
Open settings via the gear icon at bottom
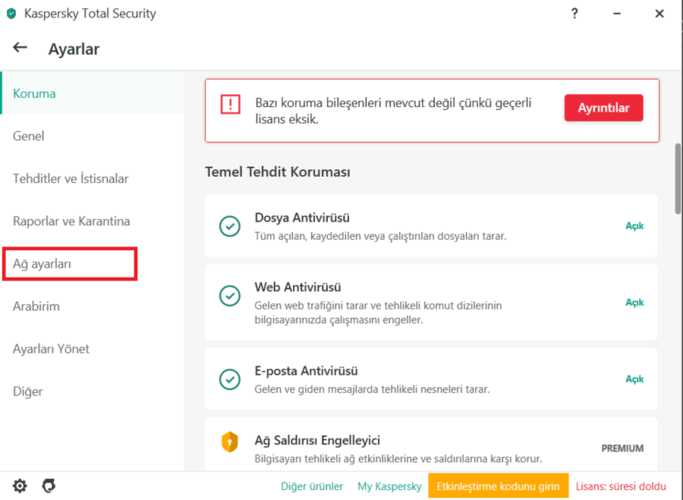click(20, 486)
